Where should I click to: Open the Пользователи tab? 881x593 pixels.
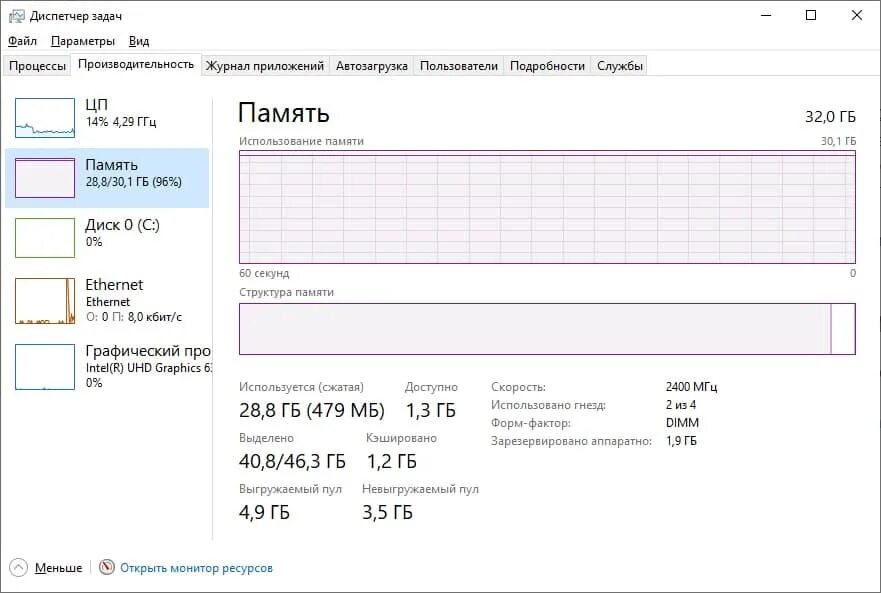tap(458, 66)
